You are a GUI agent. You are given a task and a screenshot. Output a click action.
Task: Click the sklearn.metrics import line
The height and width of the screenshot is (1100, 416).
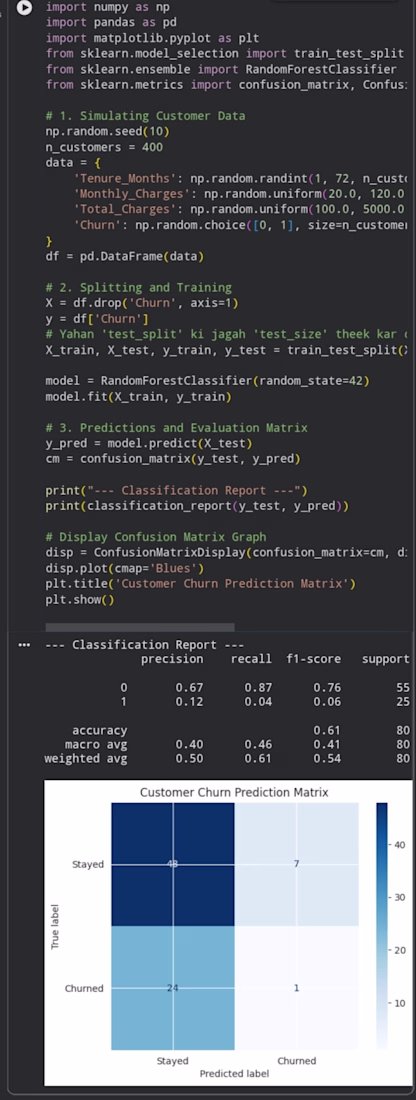pos(226,84)
